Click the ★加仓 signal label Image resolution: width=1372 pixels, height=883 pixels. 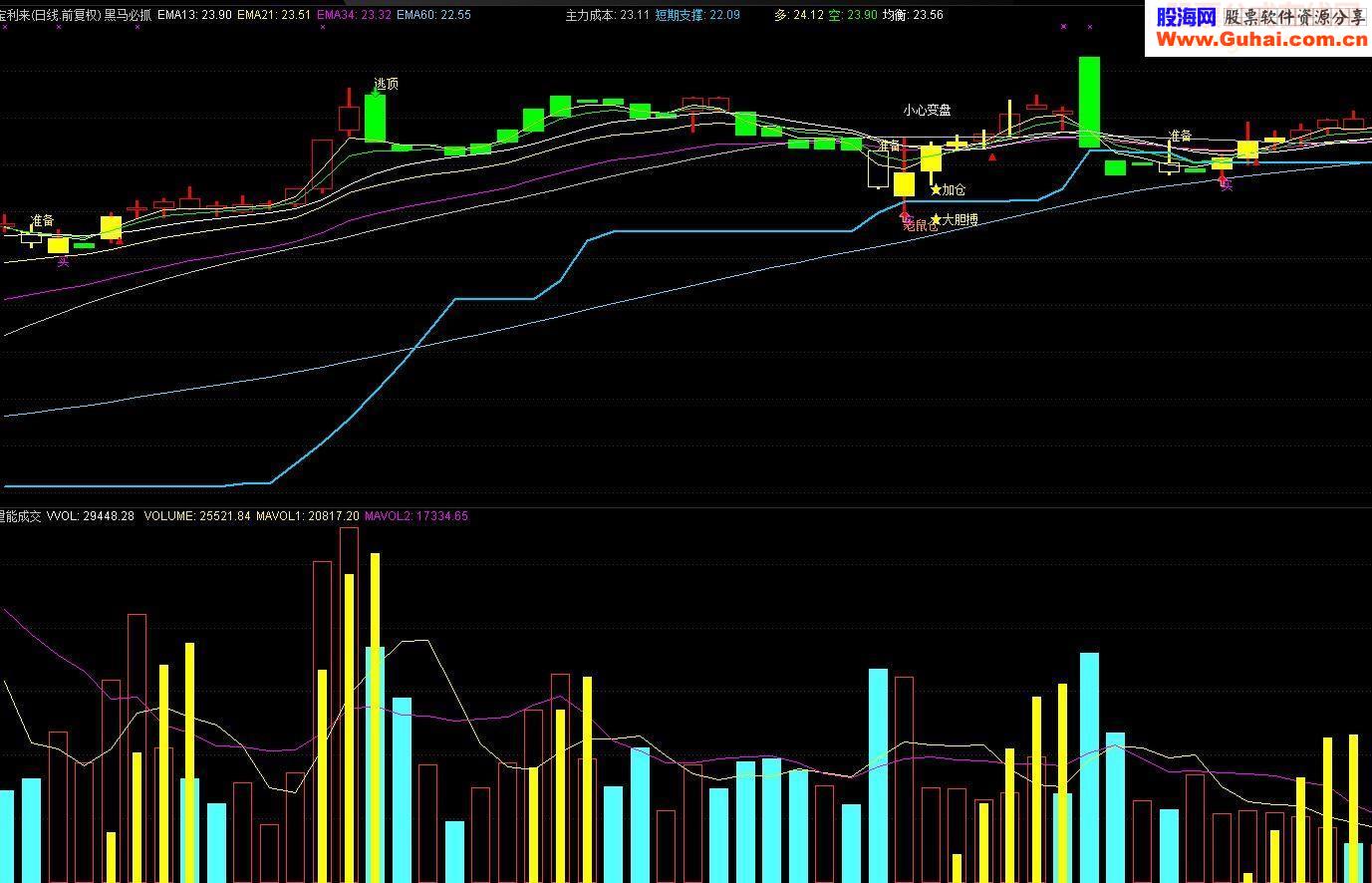[948, 189]
